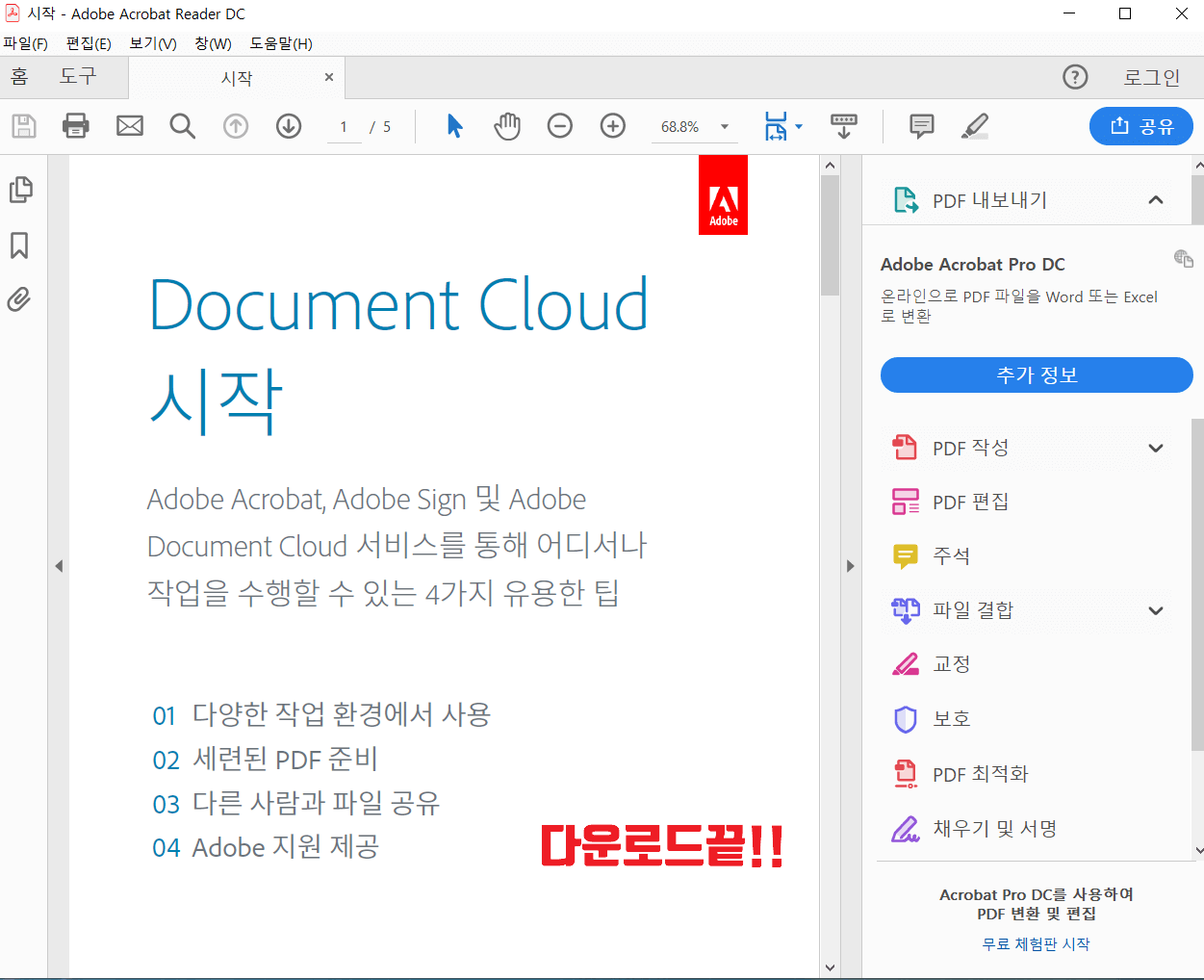Open the zoom percentage dropdown
This screenshot has width=1204, height=980.
[725, 127]
